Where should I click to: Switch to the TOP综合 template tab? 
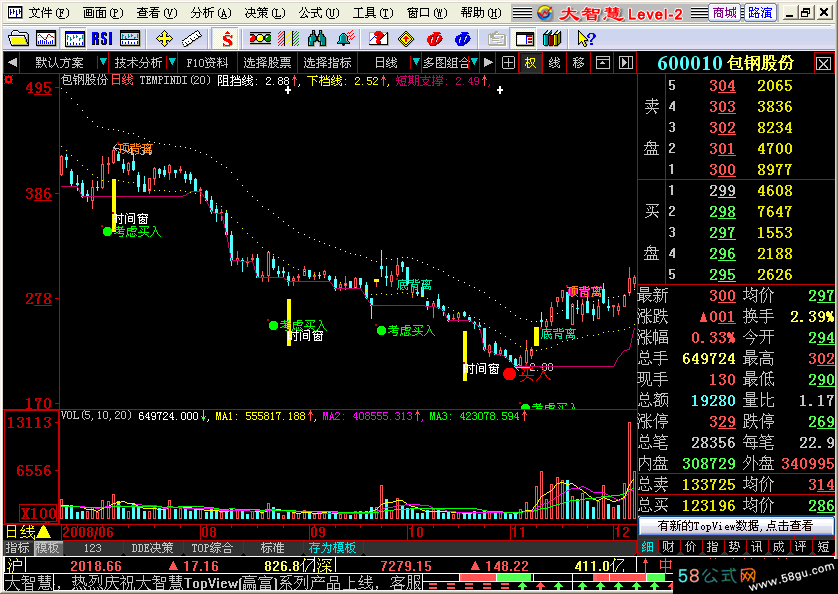pos(212,548)
